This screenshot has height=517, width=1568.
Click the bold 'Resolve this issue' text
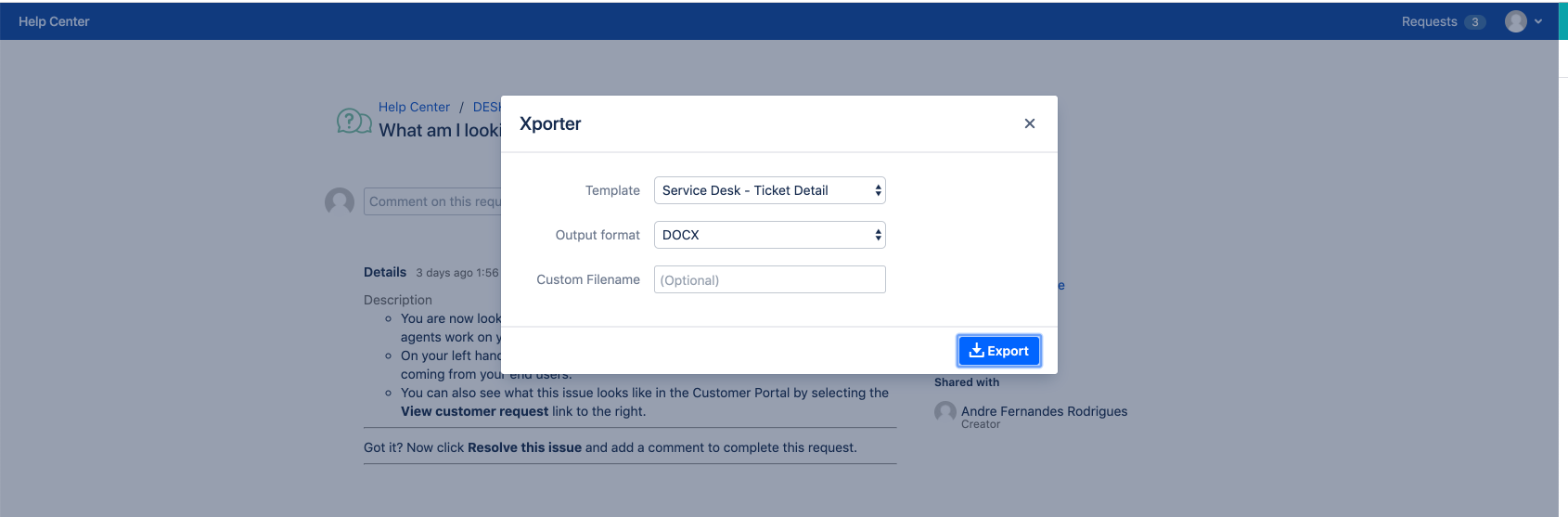pyautogui.click(x=524, y=447)
